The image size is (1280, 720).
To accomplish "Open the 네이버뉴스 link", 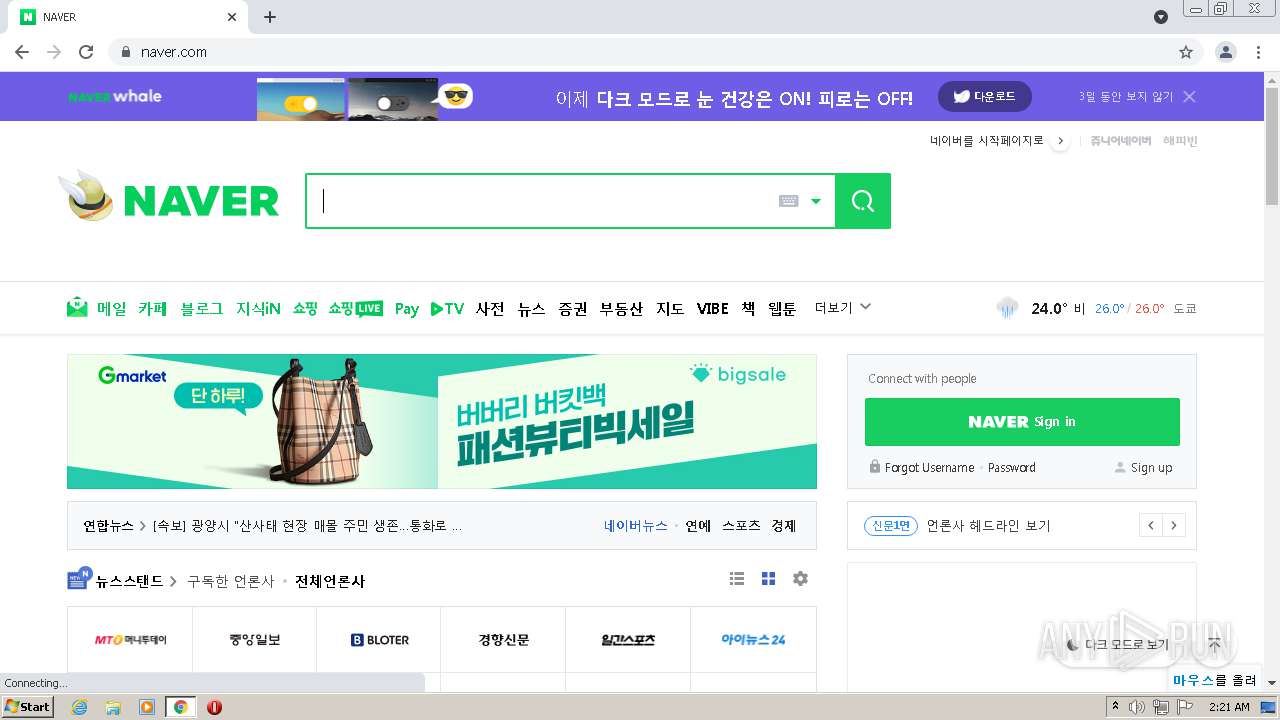I will pos(636,525).
